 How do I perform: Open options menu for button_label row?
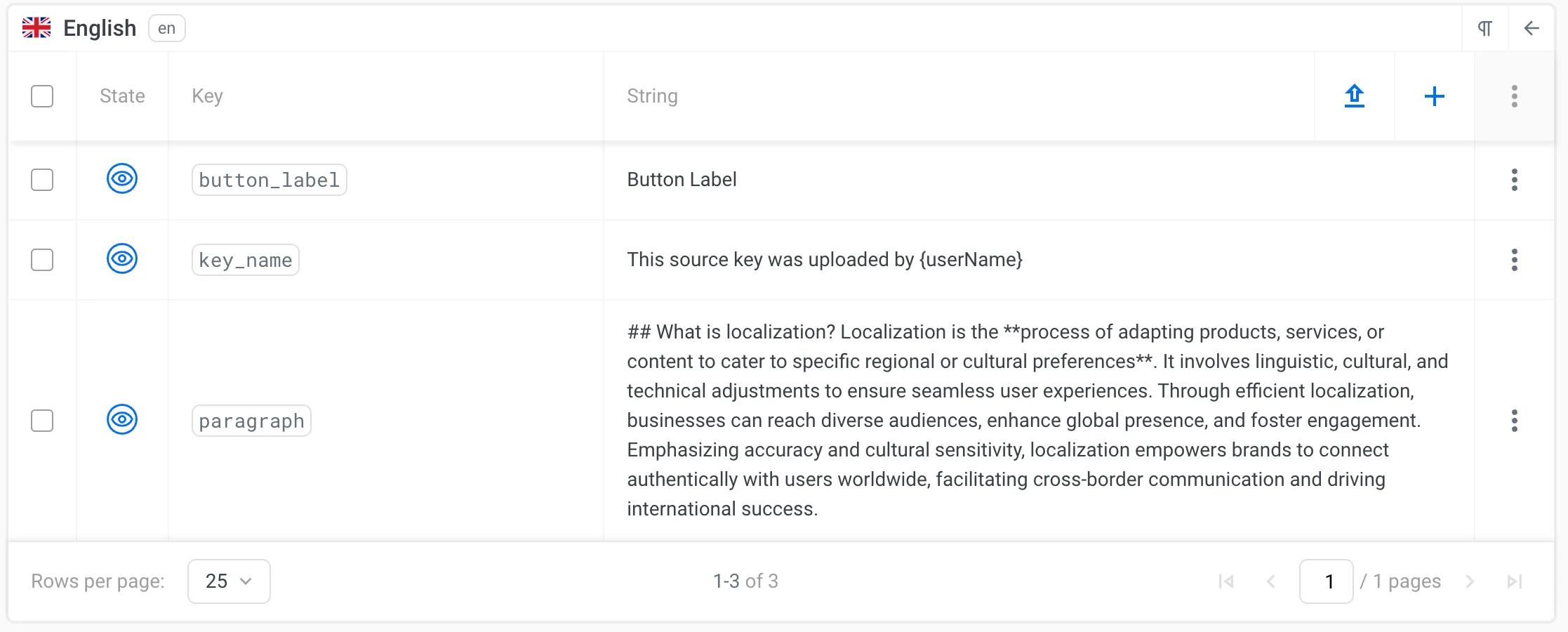coord(1514,180)
